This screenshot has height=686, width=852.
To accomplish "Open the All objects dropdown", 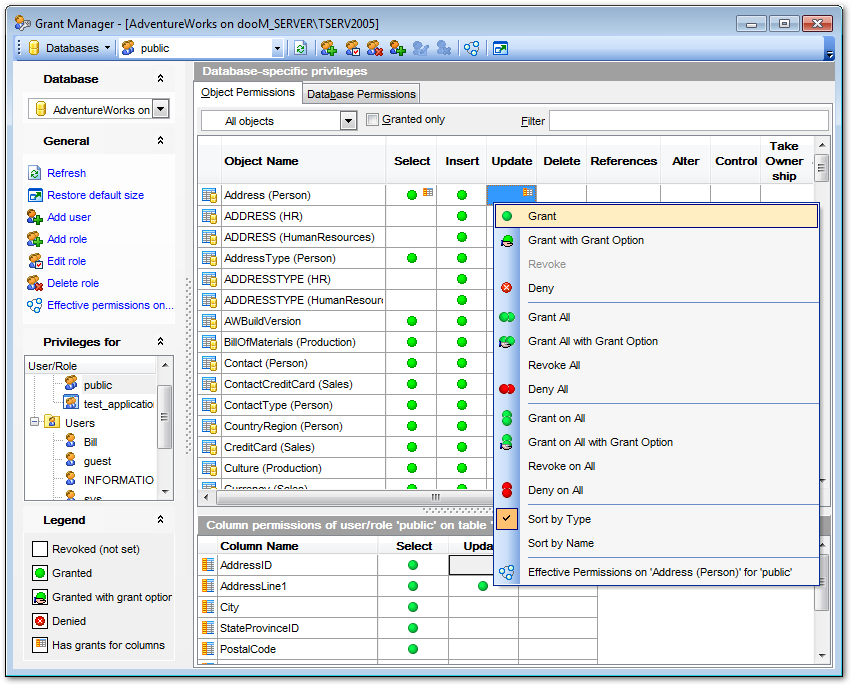I will [348, 121].
